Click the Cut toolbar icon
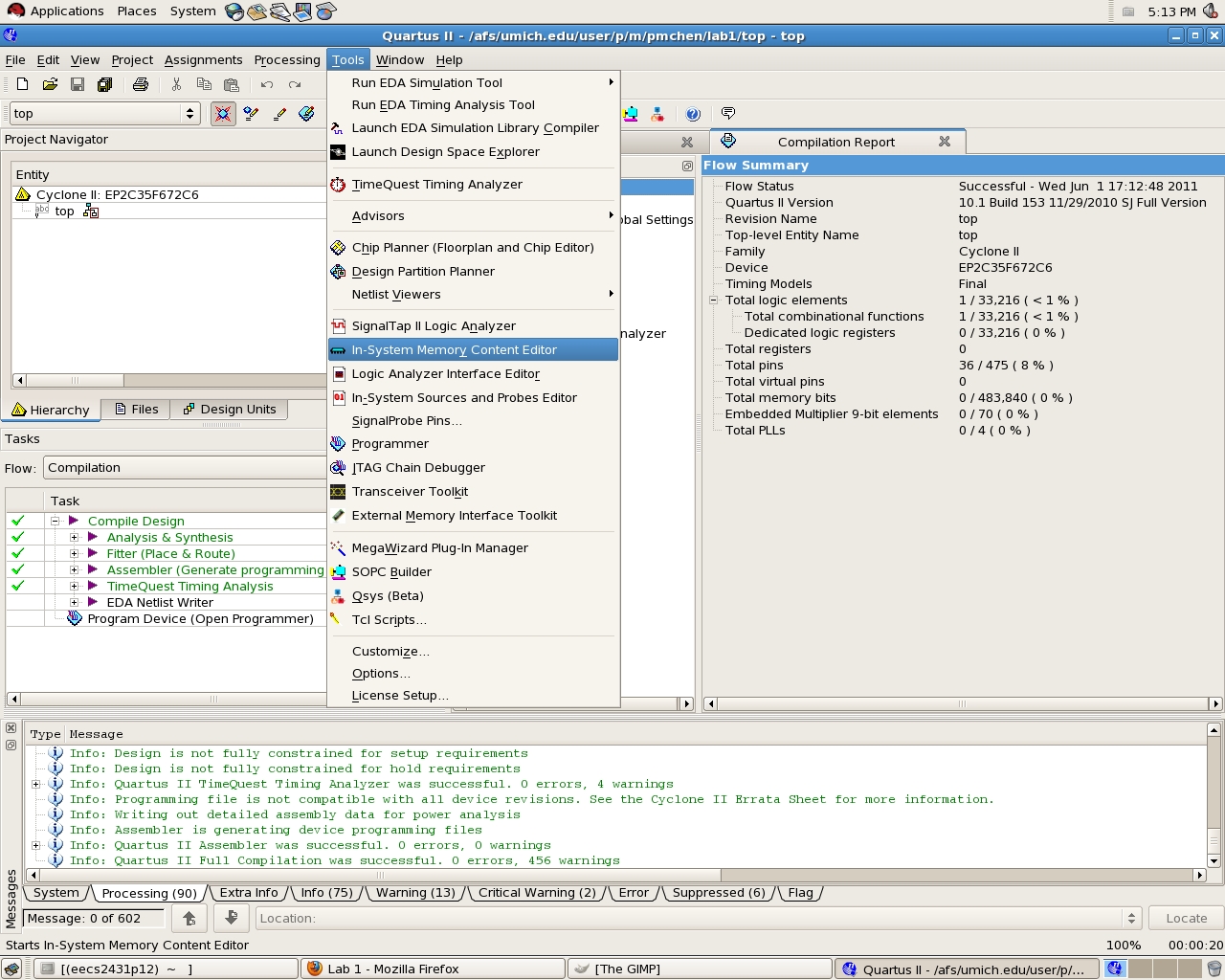The width and height of the screenshot is (1225, 980). [x=176, y=84]
